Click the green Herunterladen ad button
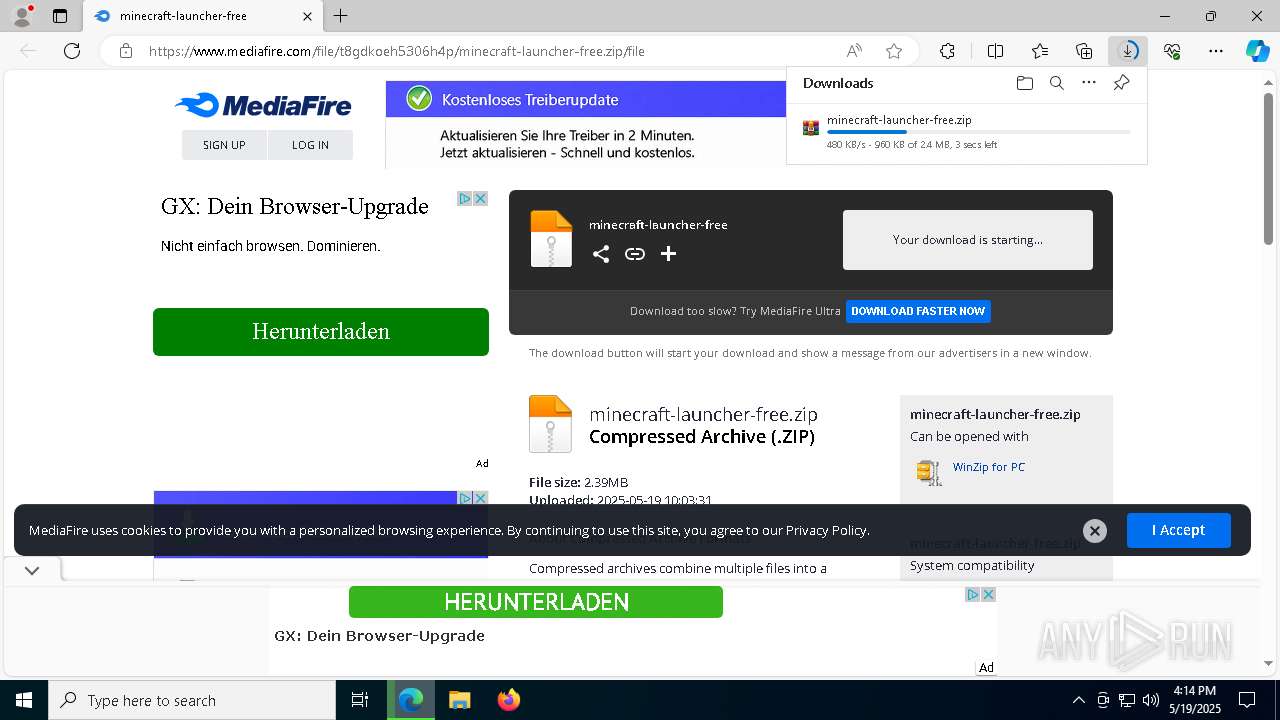This screenshot has width=1280, height=720. coord(321,332)
